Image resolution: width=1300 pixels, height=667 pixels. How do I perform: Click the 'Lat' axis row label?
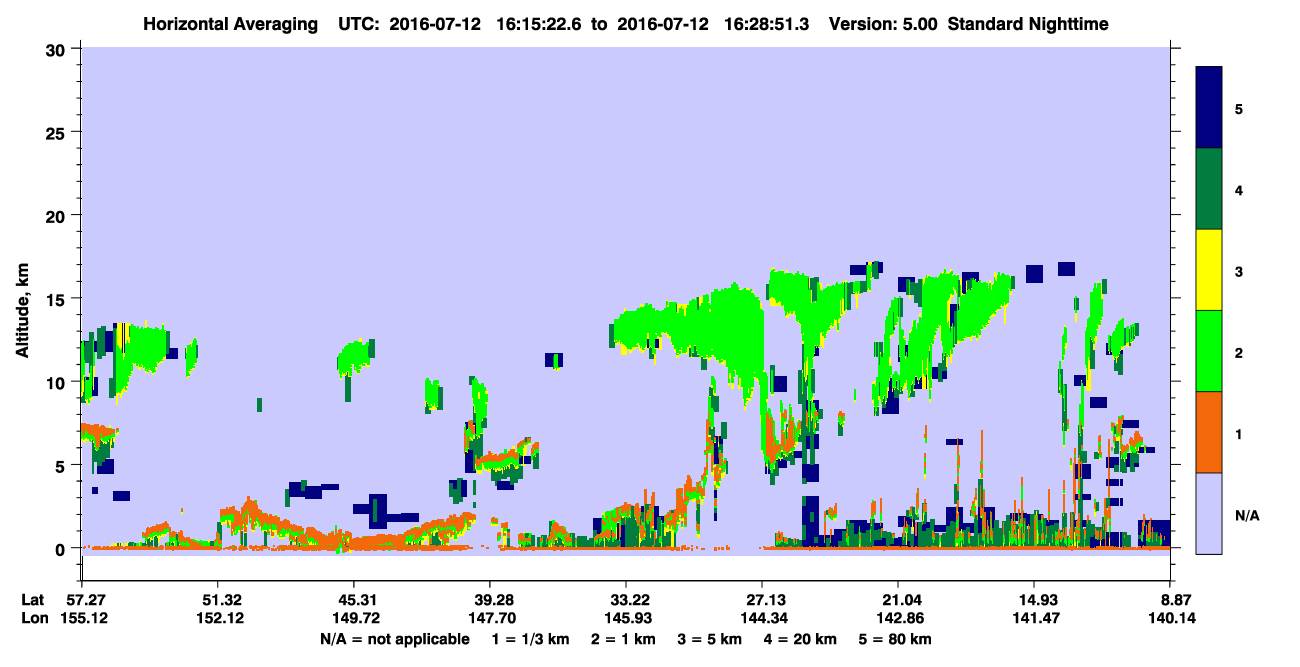pyautogui.click(x=32, y=600)
